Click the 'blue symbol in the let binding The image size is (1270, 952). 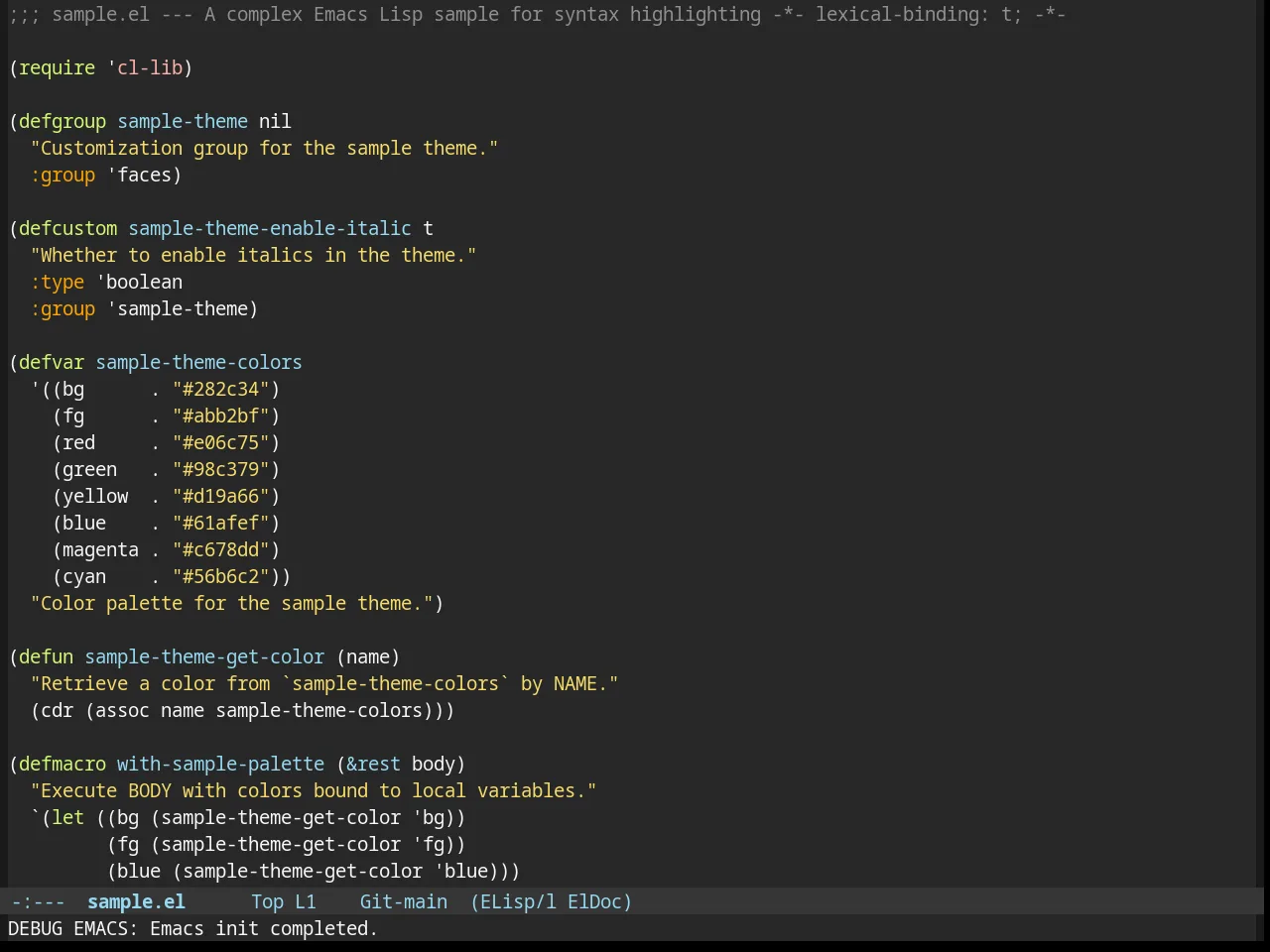[x=460, y=871]
